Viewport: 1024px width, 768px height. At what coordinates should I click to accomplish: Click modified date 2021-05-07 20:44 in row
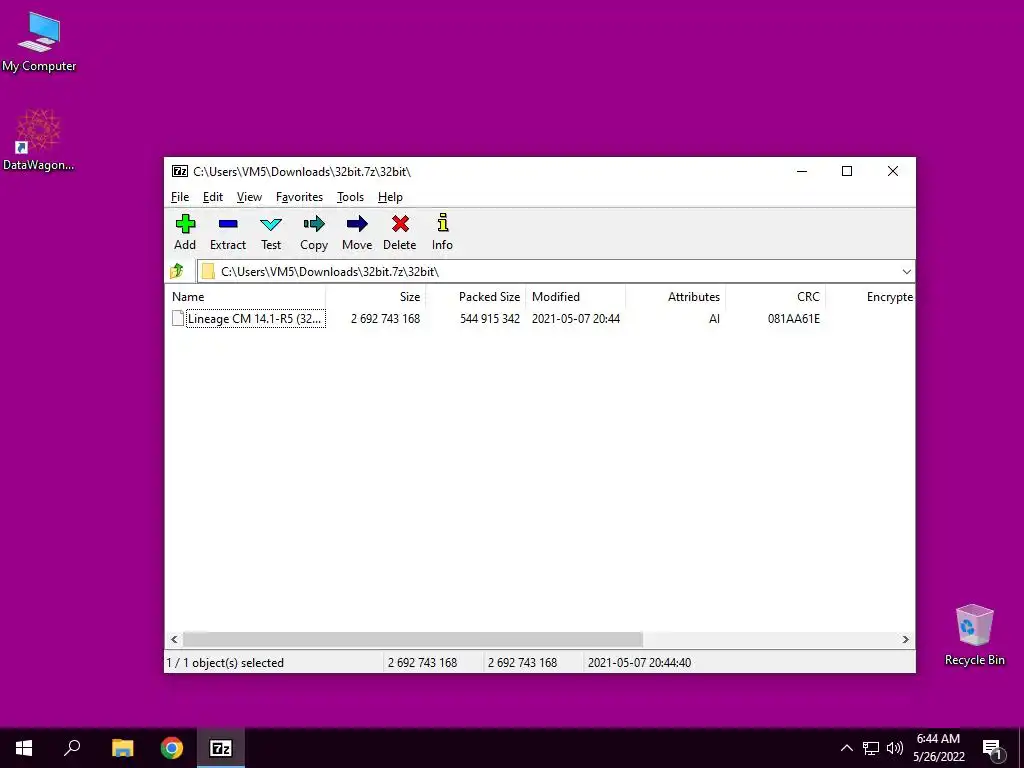pyautogui.click(x=576, y=319)
